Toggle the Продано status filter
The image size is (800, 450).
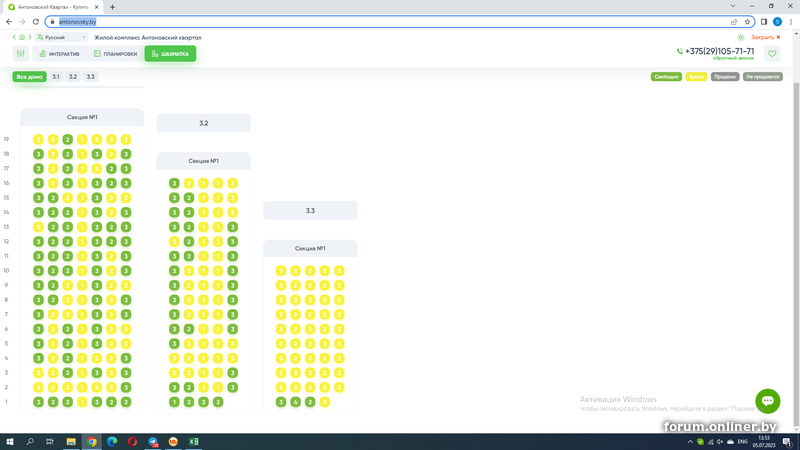pos(724,76)
